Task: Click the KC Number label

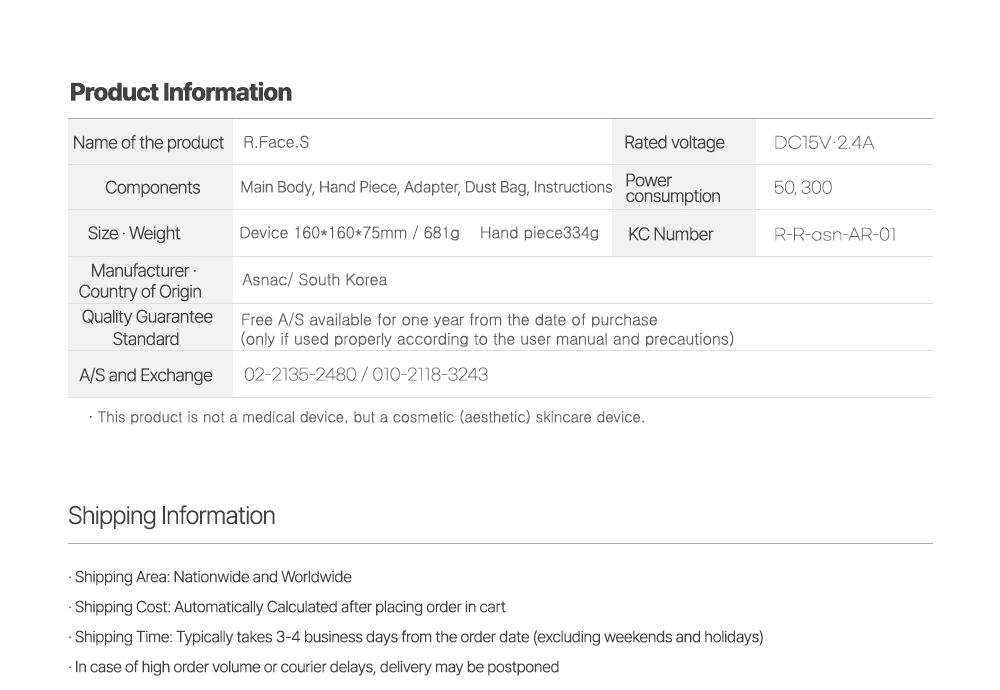Action: point(670,235)
